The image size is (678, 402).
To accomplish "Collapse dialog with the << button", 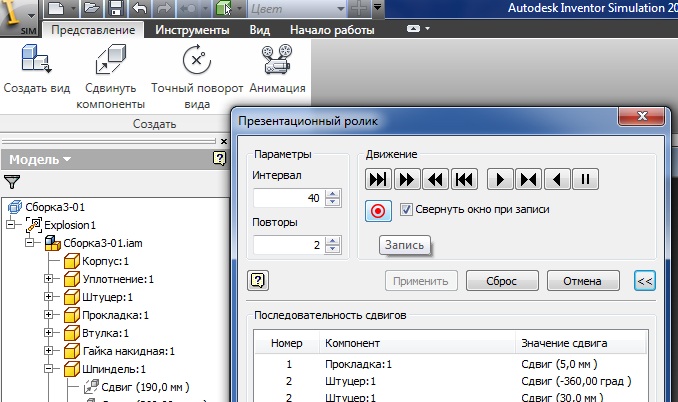I will [x=645, y=281].
